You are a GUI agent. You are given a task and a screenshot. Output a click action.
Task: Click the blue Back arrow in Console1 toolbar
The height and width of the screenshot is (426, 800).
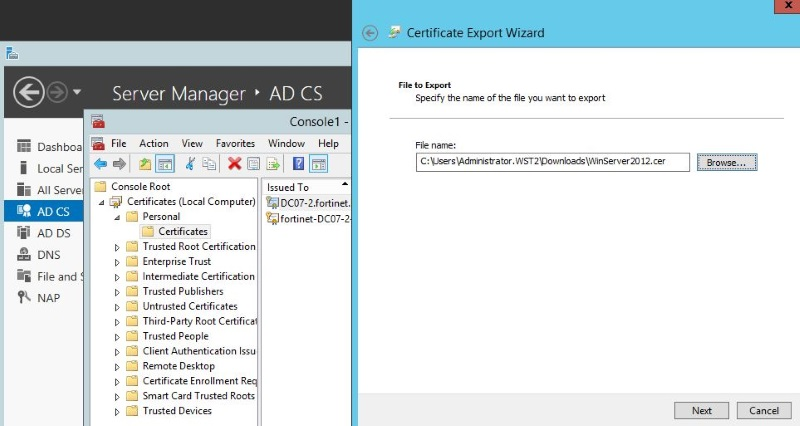[101, 164]
